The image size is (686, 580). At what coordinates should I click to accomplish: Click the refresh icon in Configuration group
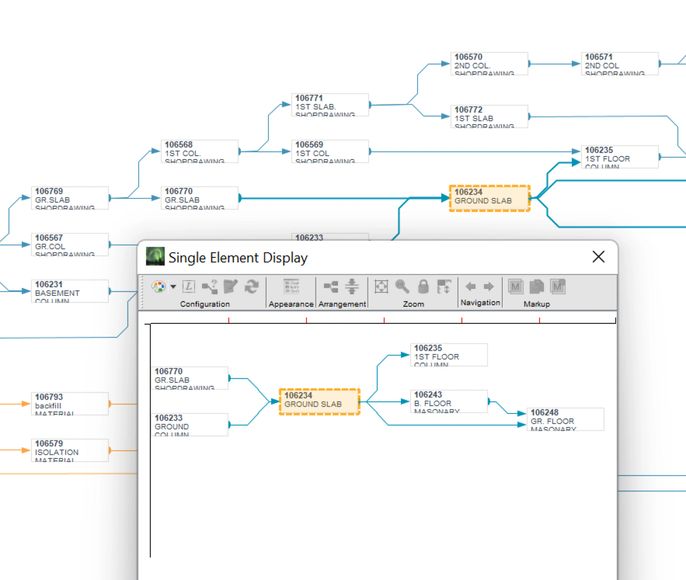pos(251,286)
